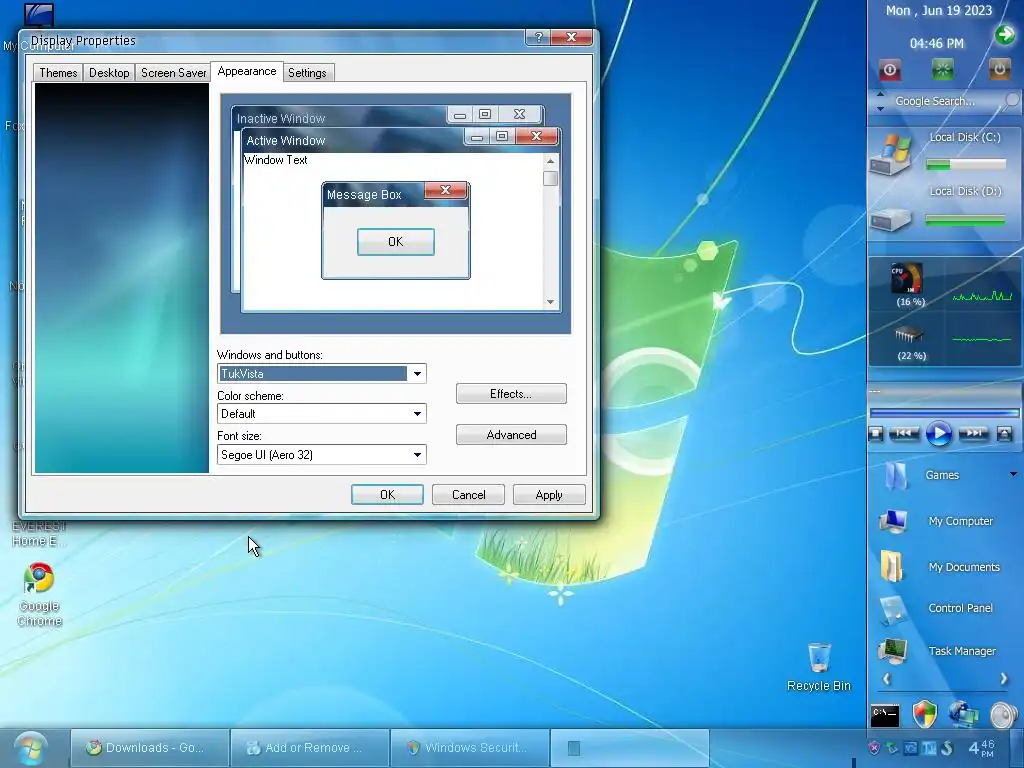
Task: Click the orange power standby icon in sidebar
Action: click(999, 69)
